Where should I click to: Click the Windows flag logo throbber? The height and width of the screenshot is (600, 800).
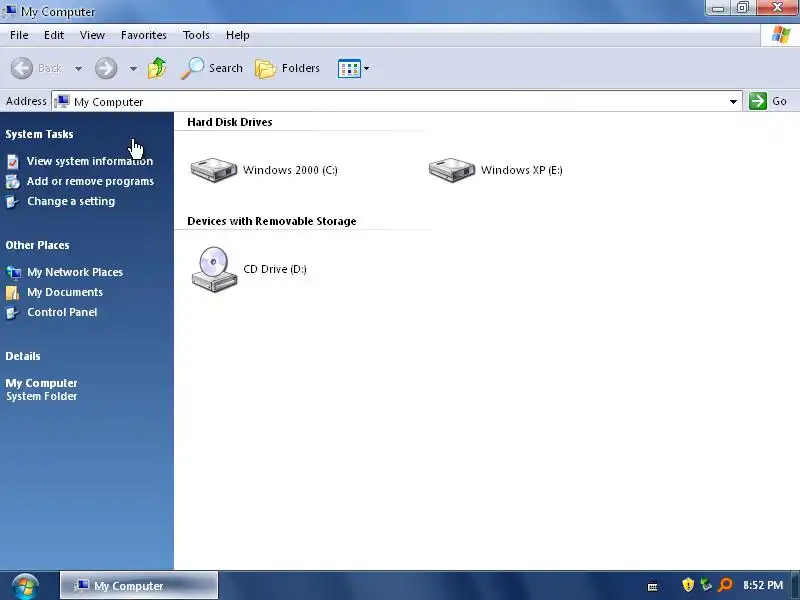click(x=781, y=35)
